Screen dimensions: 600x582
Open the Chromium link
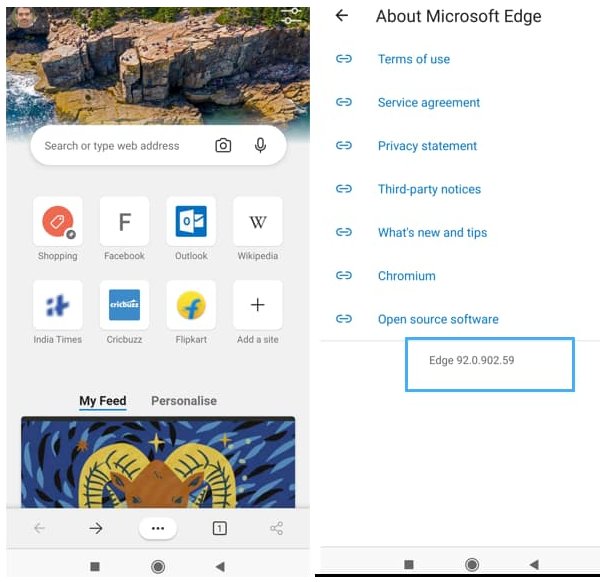click(407, 276)
